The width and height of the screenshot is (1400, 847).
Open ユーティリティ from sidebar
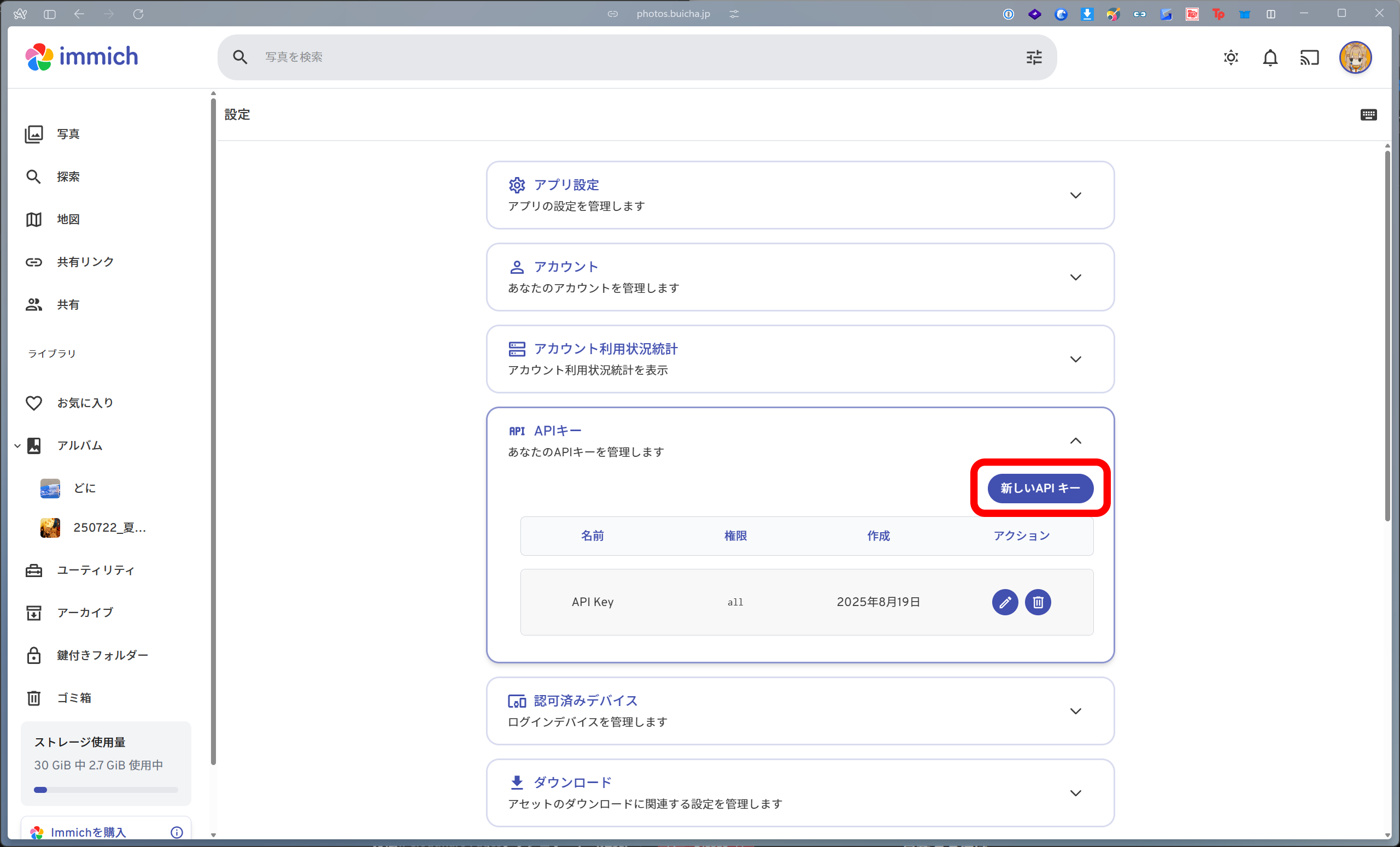point(96,570)
